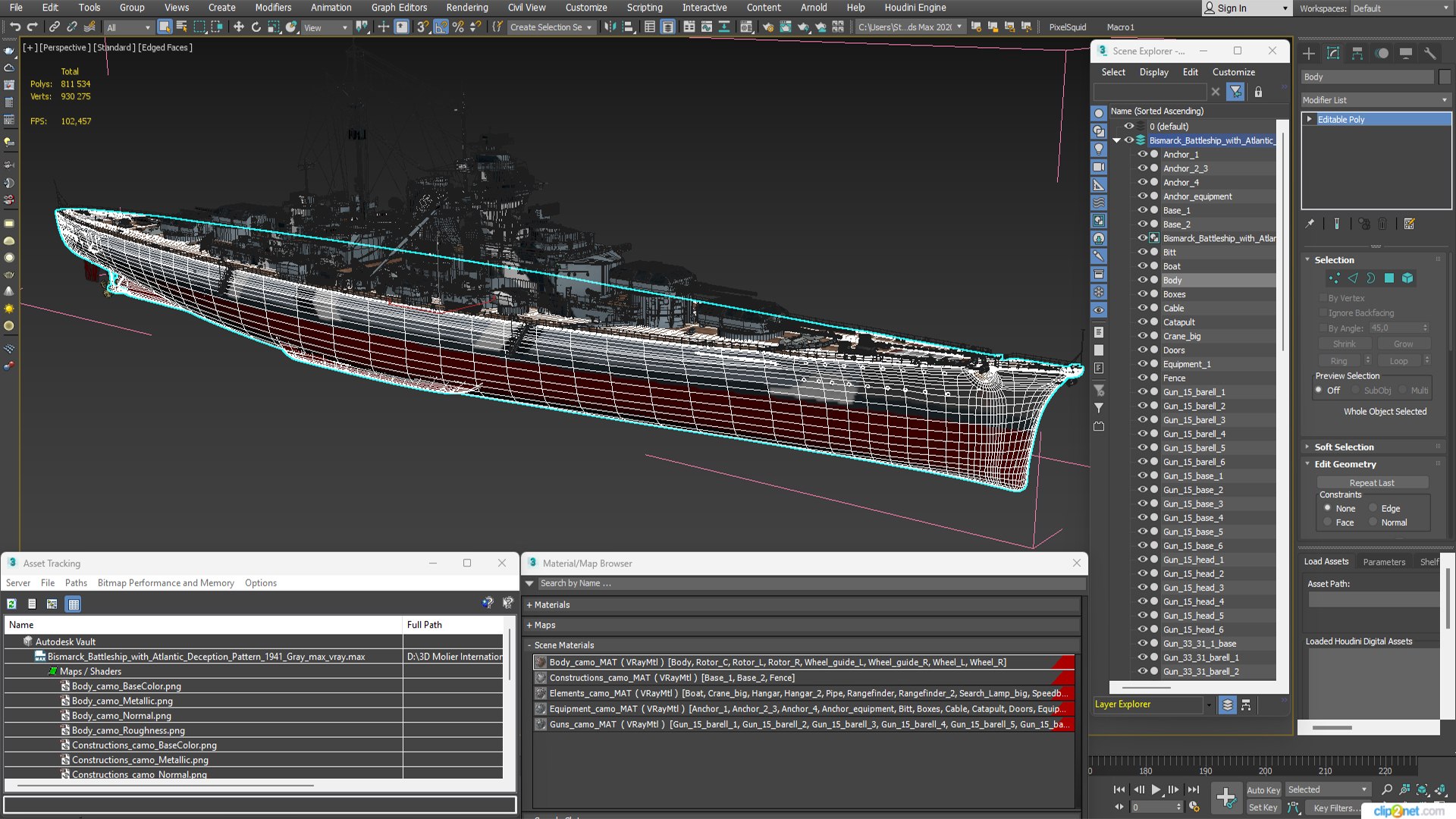This screenshot has height=819, width=1456.
Task: Select Edge sub-object level icon
Action: 1352,278
